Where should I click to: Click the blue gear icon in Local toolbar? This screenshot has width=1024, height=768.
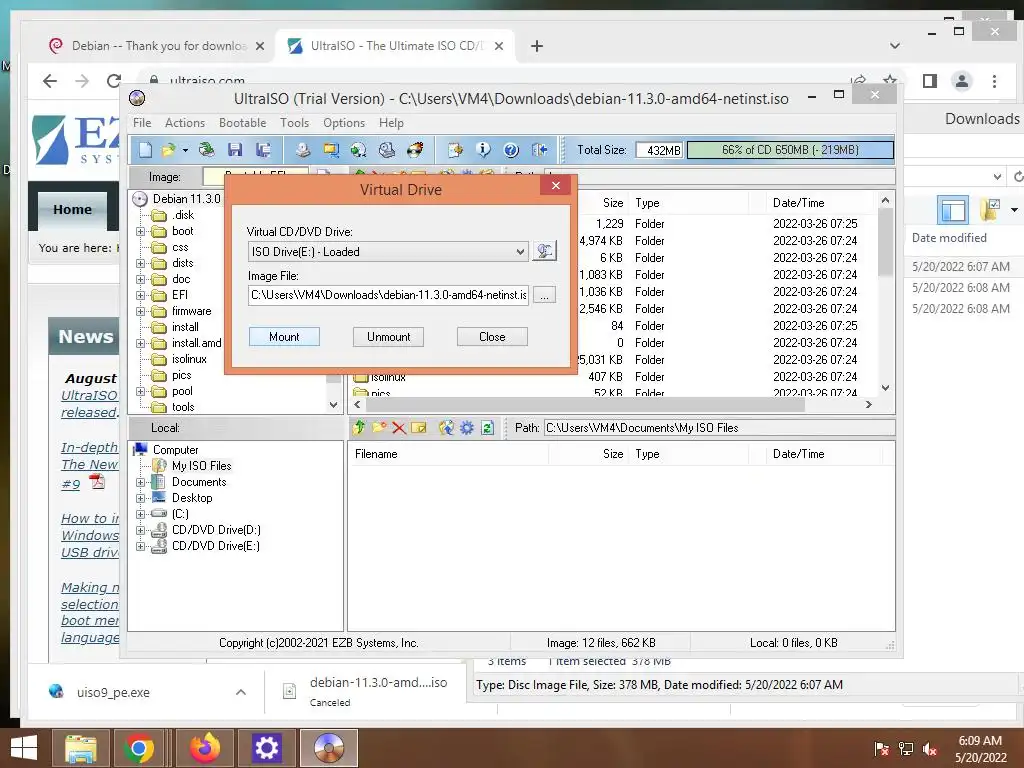tap(467, 428)
